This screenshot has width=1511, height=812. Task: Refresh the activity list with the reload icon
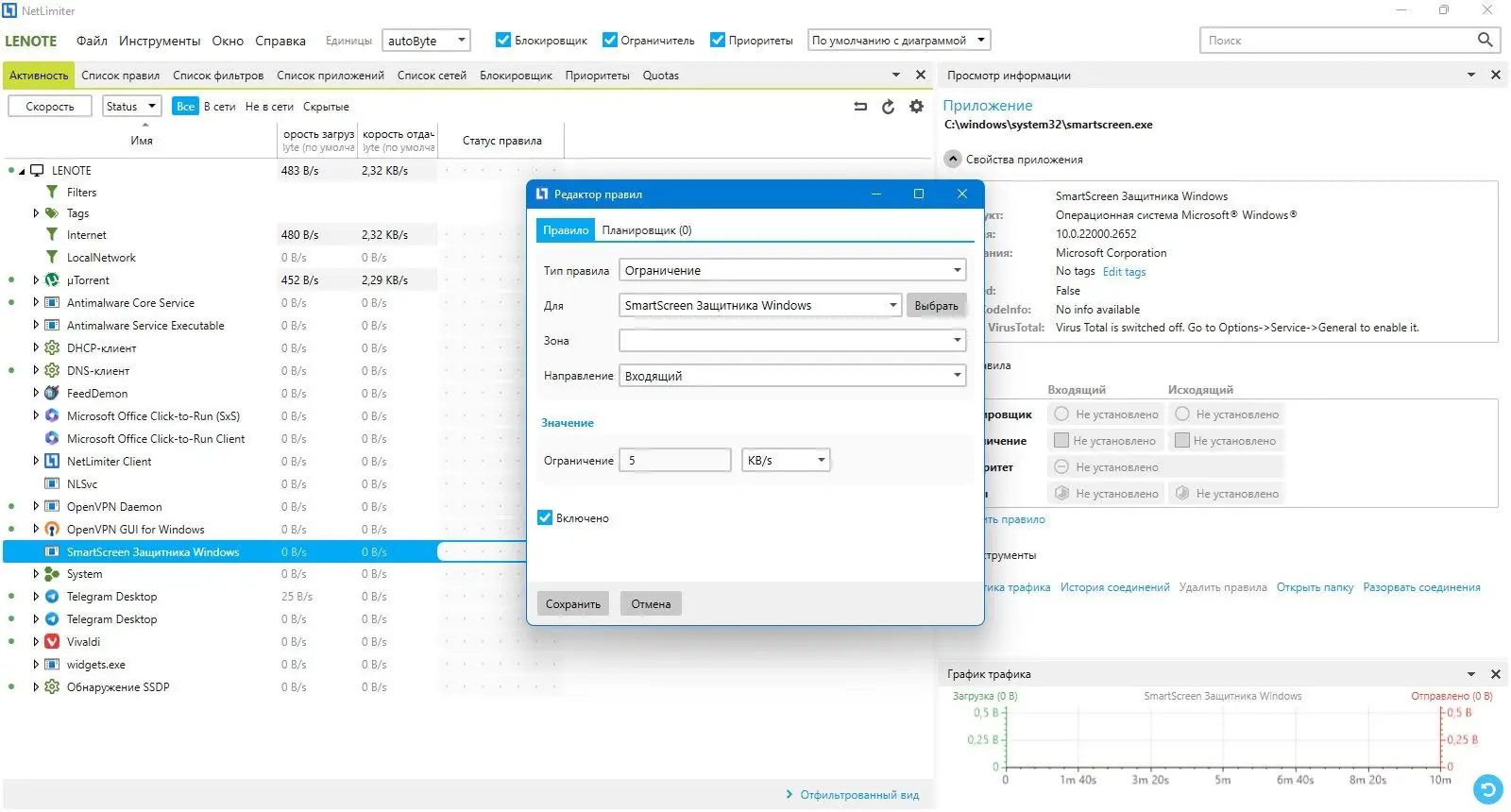[888, 107]
